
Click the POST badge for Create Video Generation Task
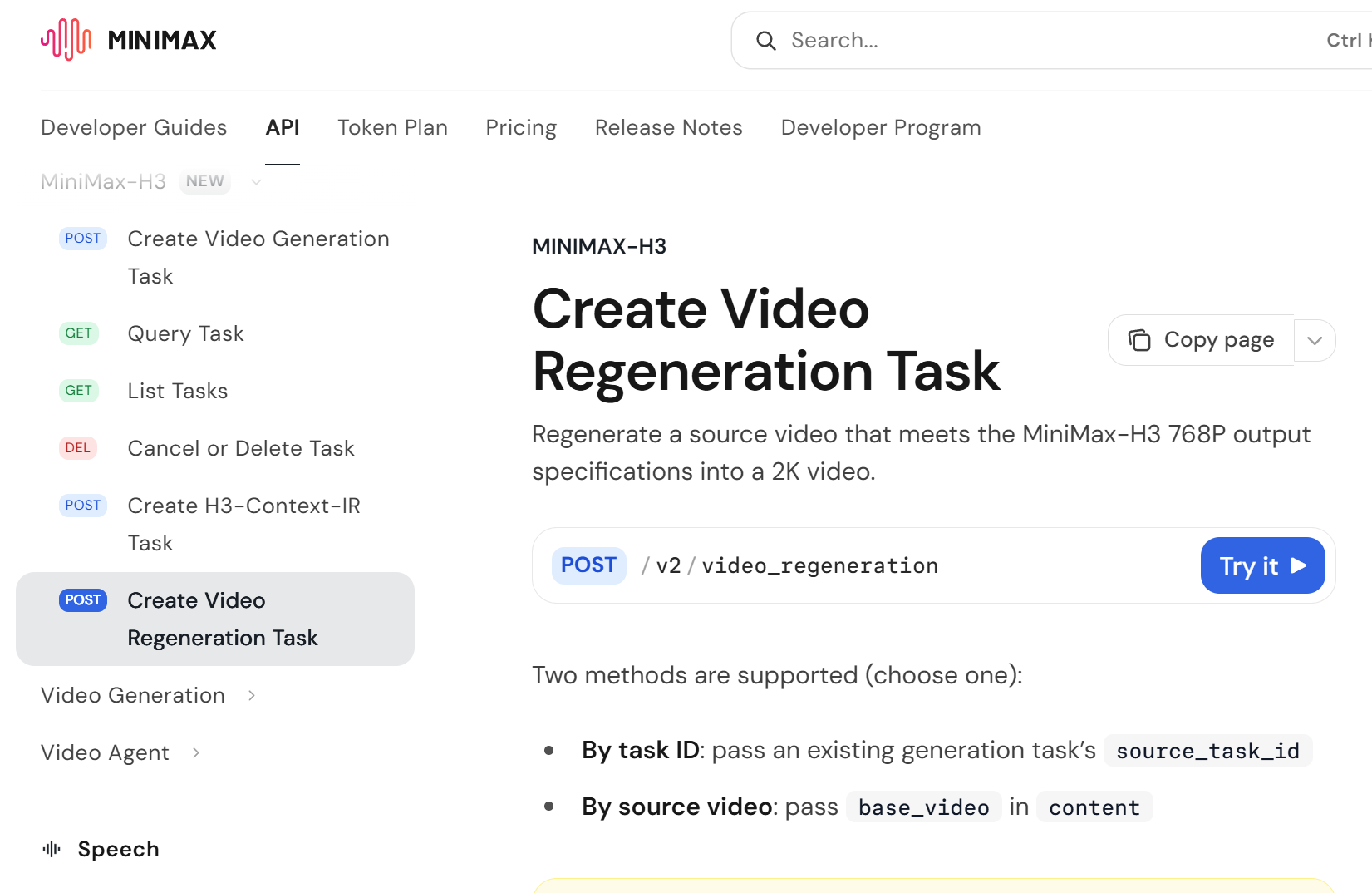(x=83, y=239)
